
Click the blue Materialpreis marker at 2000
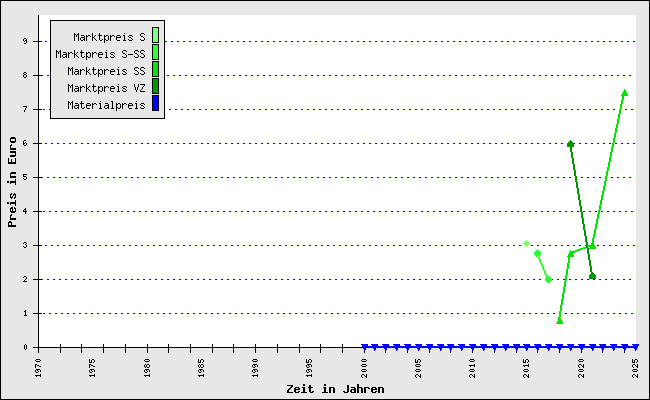tap(364, 347)
